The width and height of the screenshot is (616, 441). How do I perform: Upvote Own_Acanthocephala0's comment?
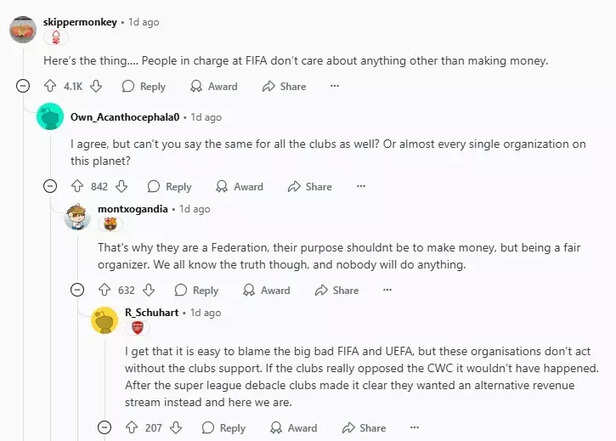point(77,186)
